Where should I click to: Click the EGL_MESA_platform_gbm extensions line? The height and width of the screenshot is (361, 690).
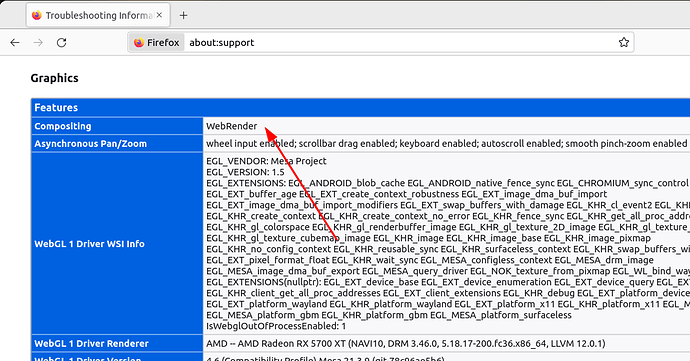[389, 315]
